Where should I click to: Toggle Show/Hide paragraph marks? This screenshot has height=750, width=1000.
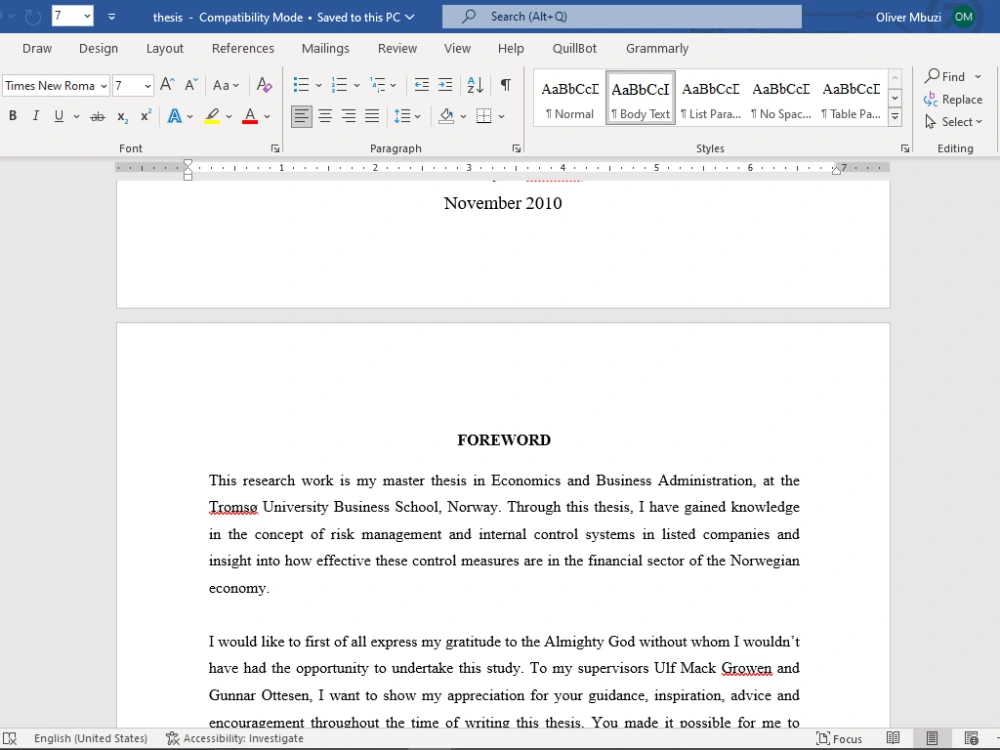[x=505, y=85]
